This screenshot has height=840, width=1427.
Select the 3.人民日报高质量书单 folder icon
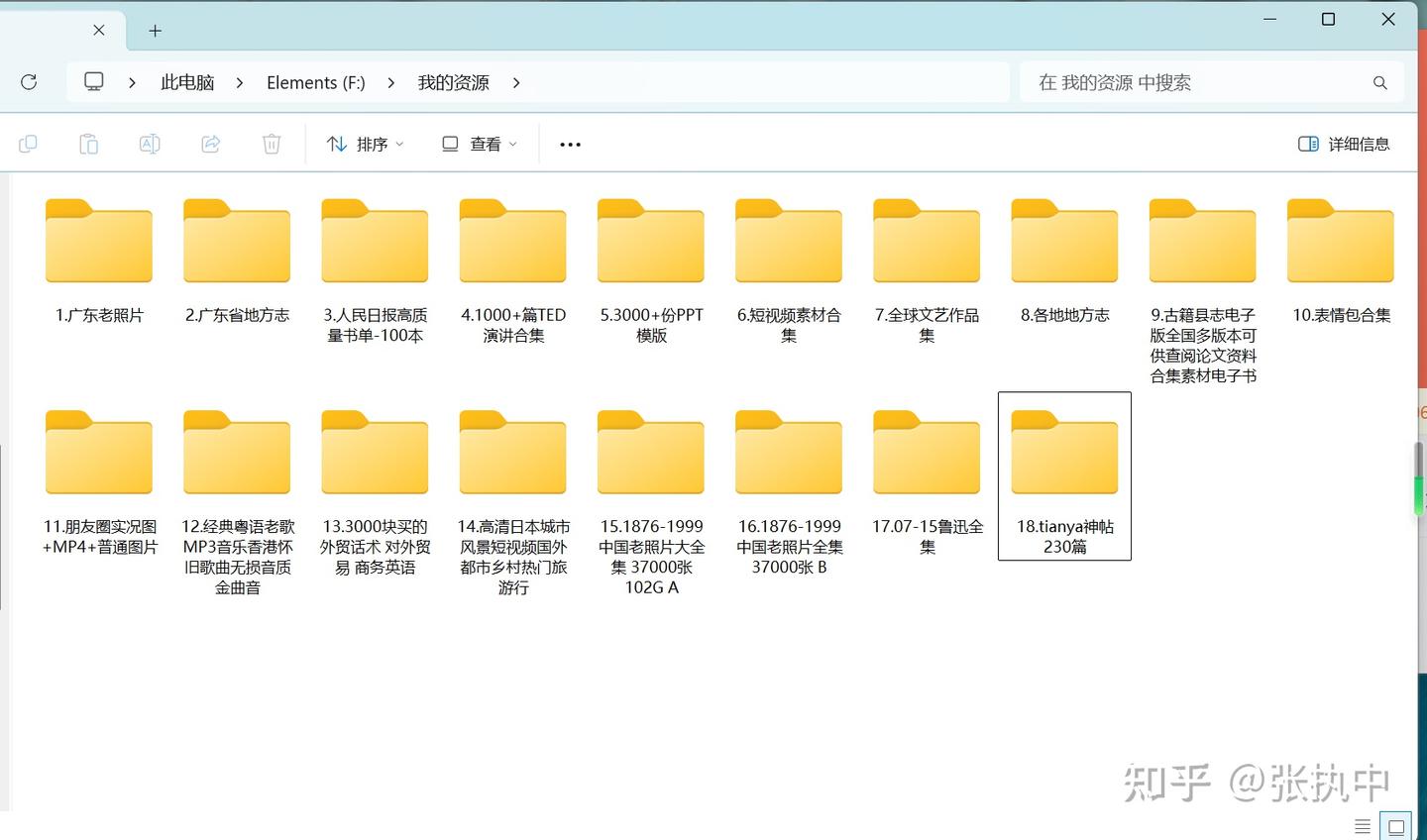375,241
